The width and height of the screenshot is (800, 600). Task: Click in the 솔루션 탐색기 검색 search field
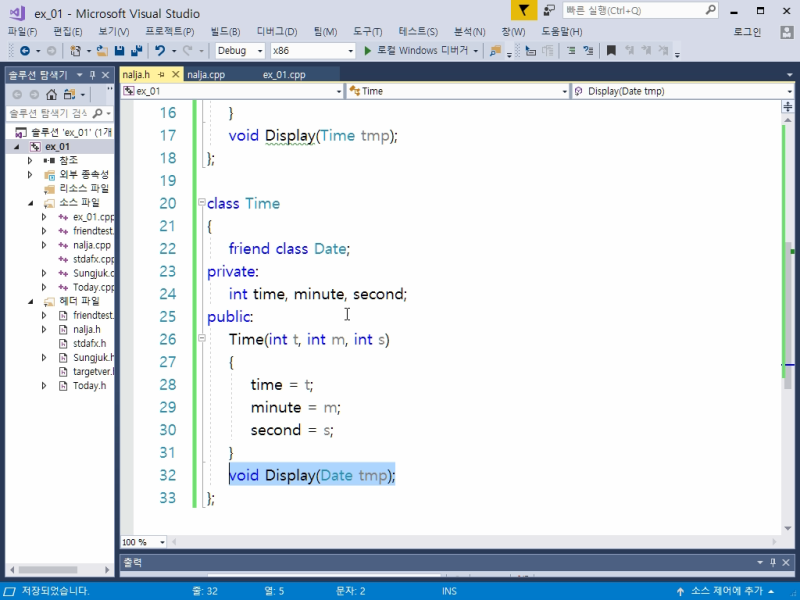point(48,113)
